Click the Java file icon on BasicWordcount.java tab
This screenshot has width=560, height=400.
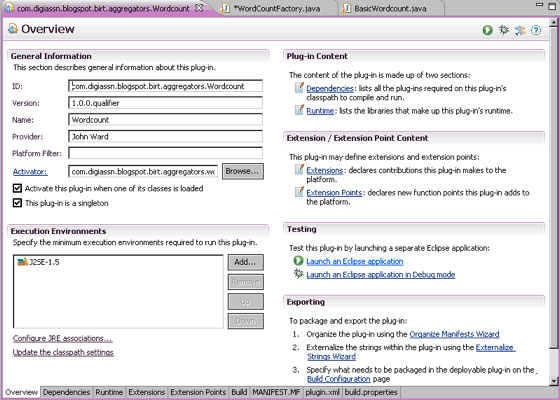pyautogui.click(x=346, y=8)
